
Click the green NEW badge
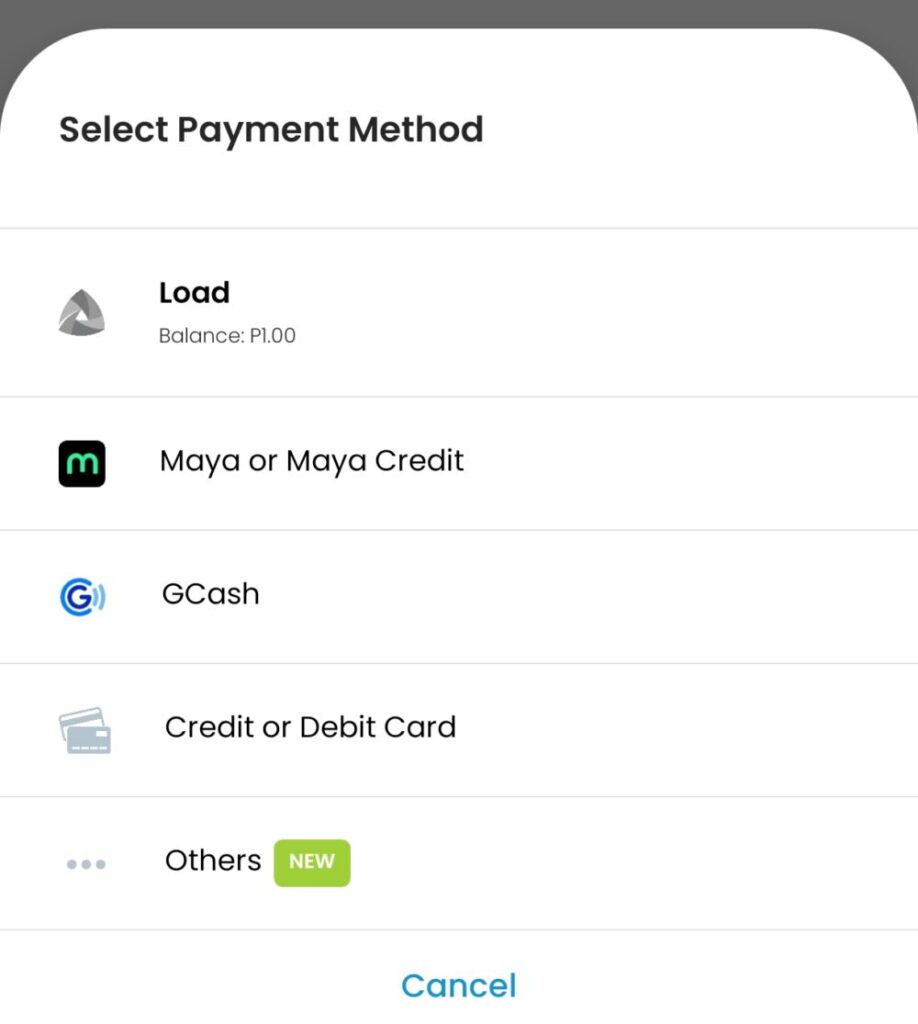[x=312, y=862]
